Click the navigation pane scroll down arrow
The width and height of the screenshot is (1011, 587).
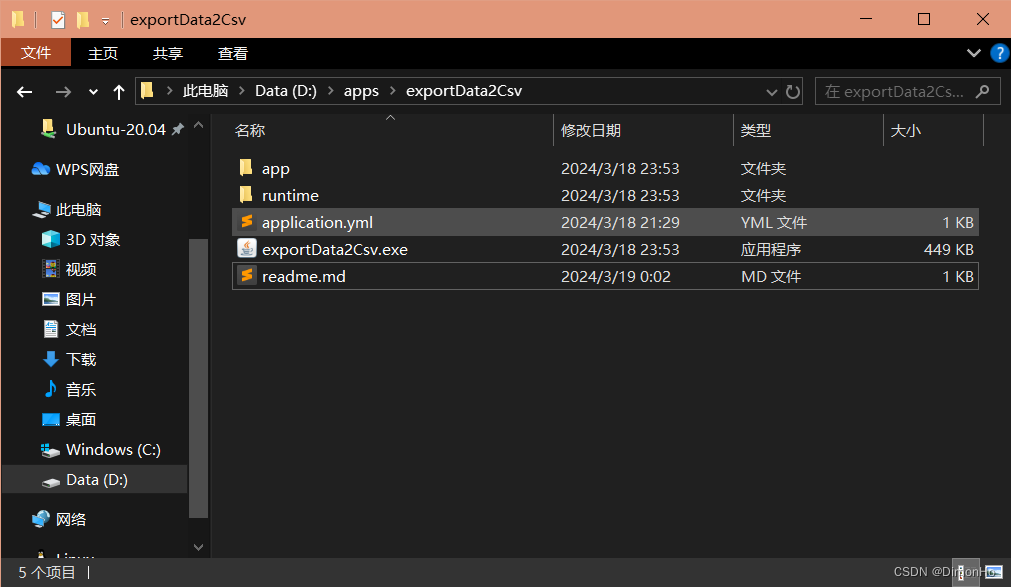(199, 547)
